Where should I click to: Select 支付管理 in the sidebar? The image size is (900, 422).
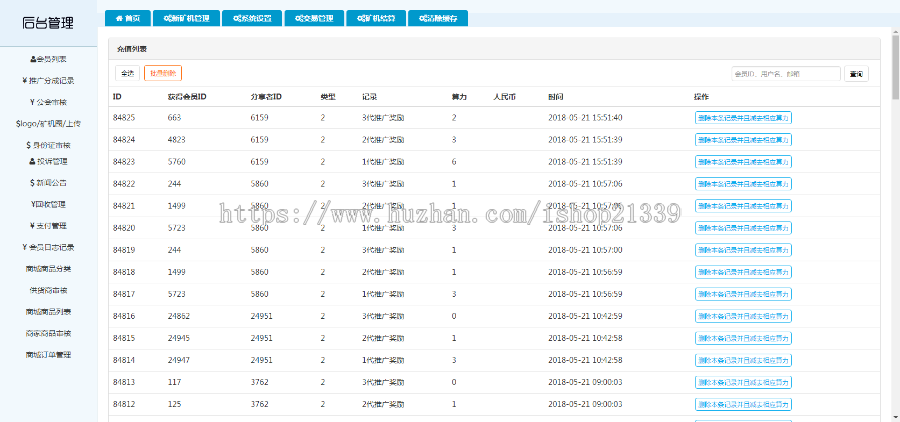(49, 226)
